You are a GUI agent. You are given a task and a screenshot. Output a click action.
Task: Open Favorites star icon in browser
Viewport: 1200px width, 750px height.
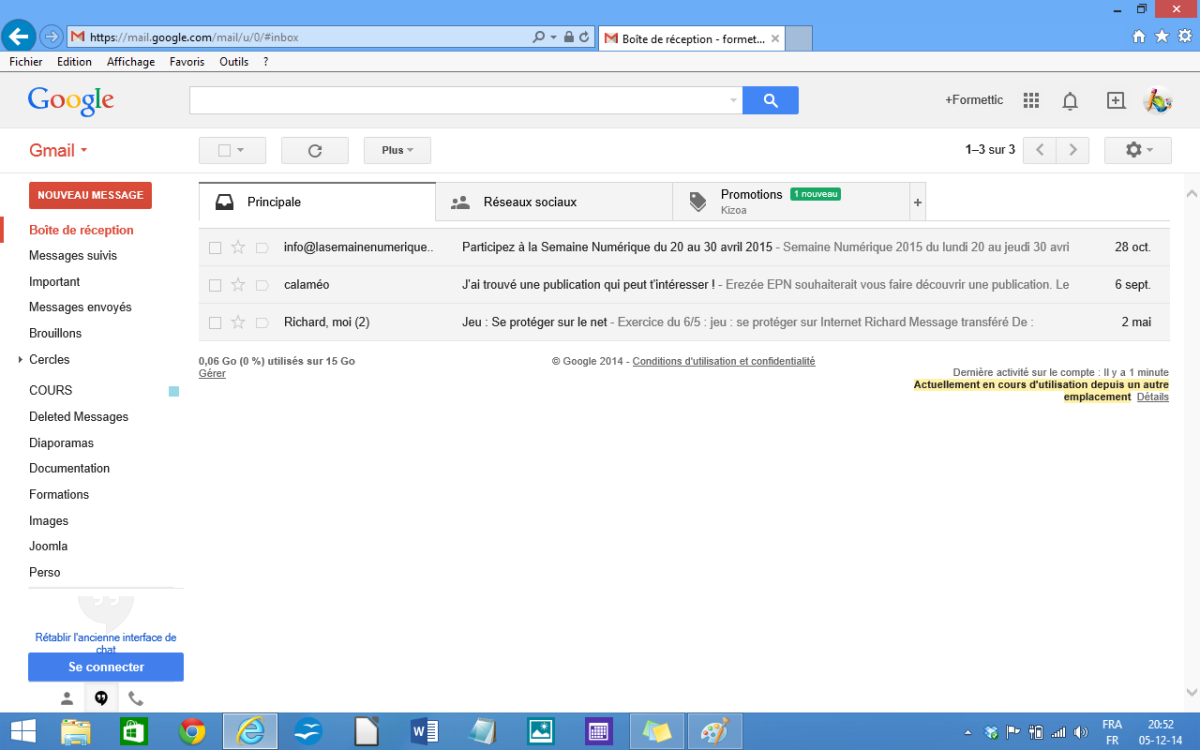click(1161, 36)
